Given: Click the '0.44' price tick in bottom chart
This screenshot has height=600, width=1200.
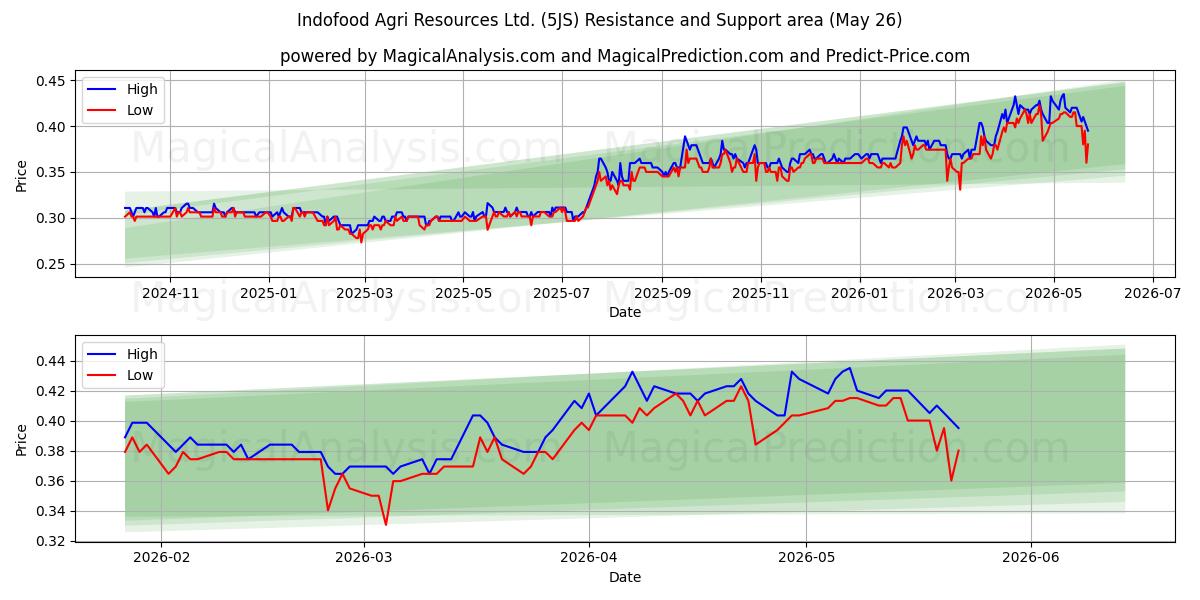Looking at the screenshot, I should 52,361.
